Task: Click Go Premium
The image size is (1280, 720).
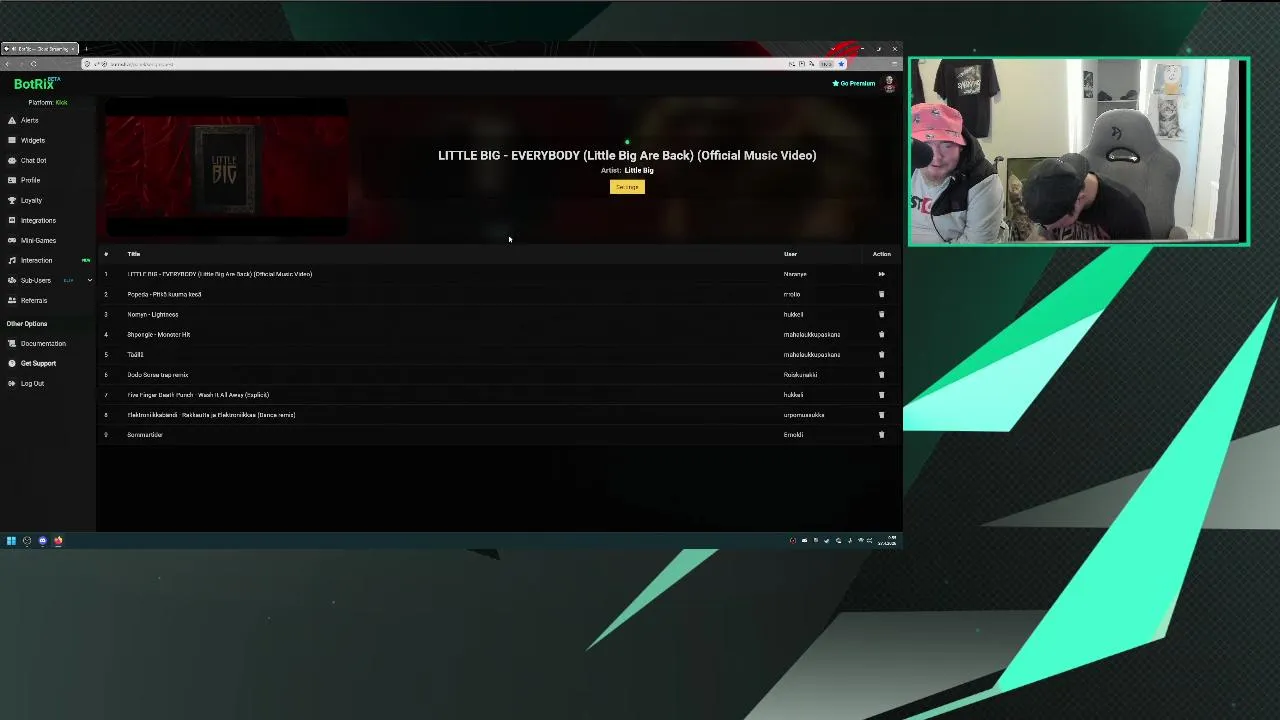Action: pyautogui.click(x=854, y=84)
